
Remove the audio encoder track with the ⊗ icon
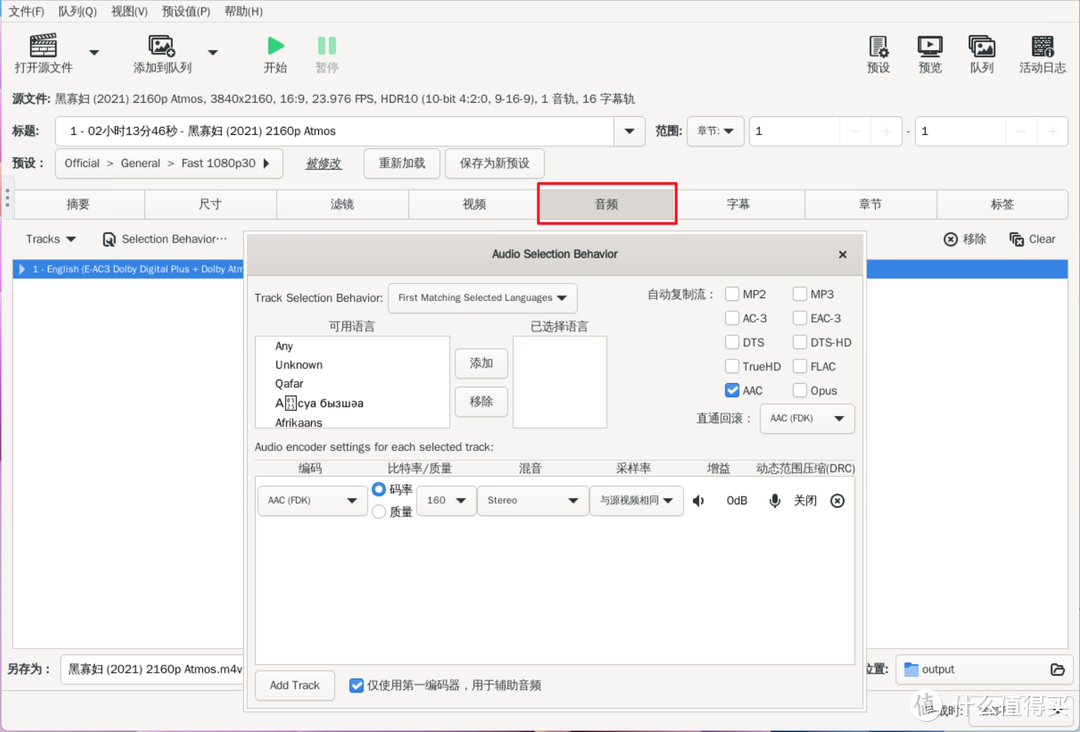837,500
